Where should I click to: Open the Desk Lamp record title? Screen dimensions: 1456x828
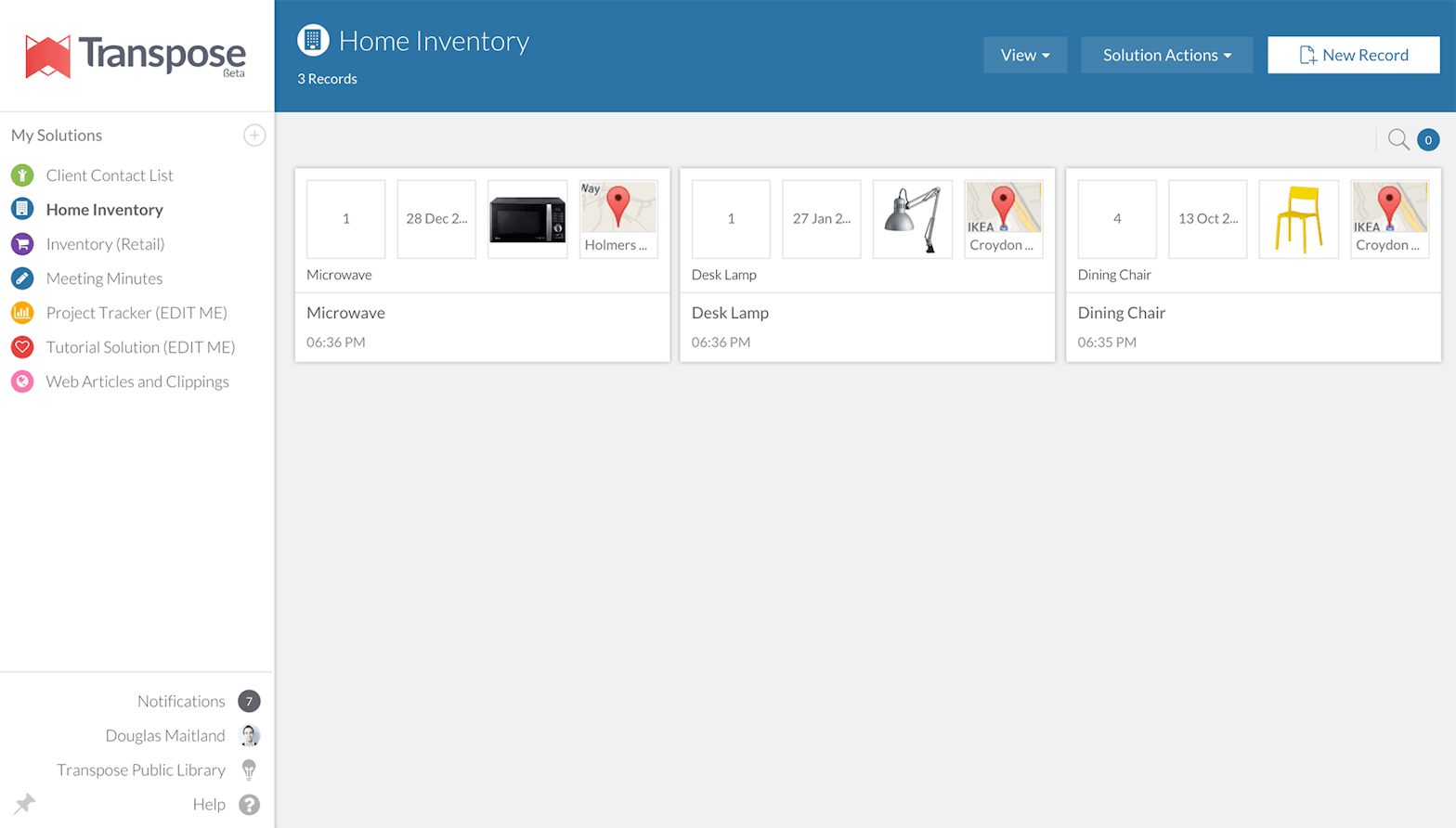pos(730,313)
